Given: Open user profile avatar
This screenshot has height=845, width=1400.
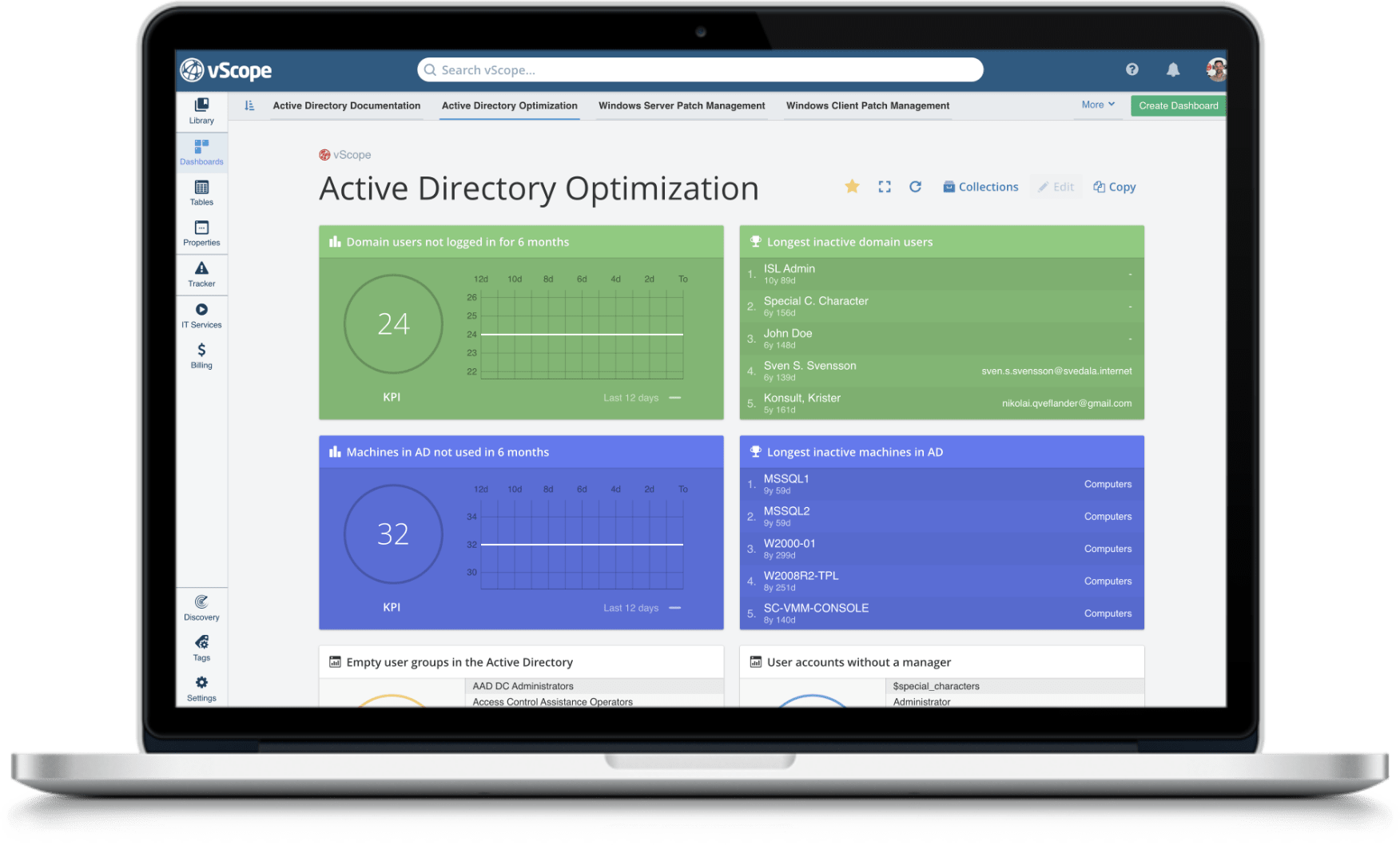Looking at the screenshot, I should point(1216,69).
